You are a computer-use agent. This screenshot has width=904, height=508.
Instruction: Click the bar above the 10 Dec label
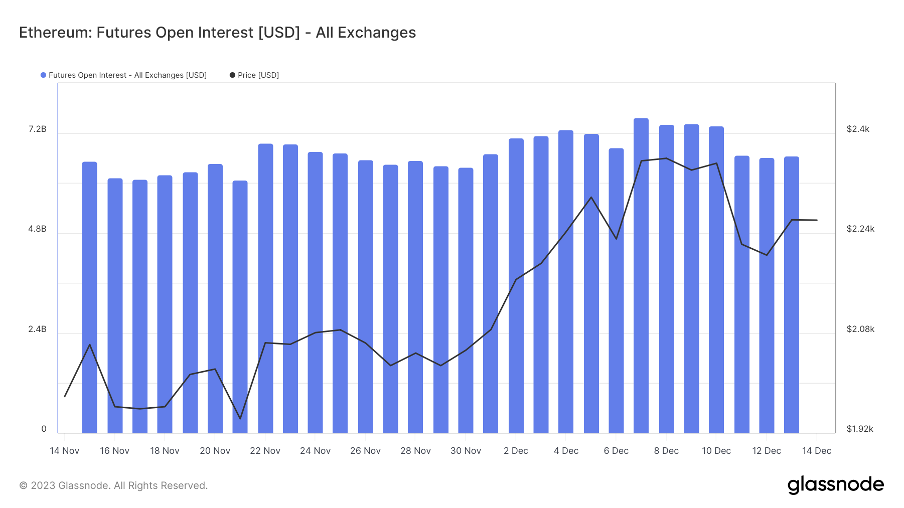716,280
